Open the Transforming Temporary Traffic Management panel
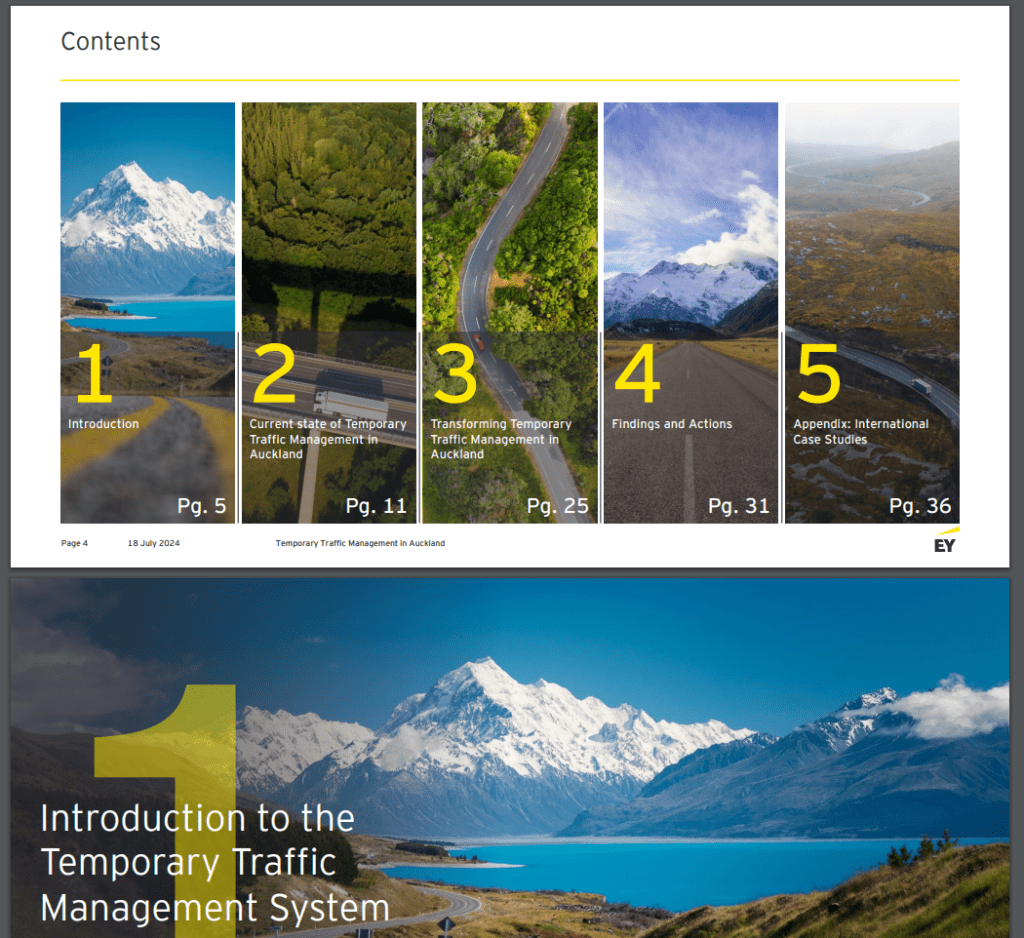 (x=510, y=312)
